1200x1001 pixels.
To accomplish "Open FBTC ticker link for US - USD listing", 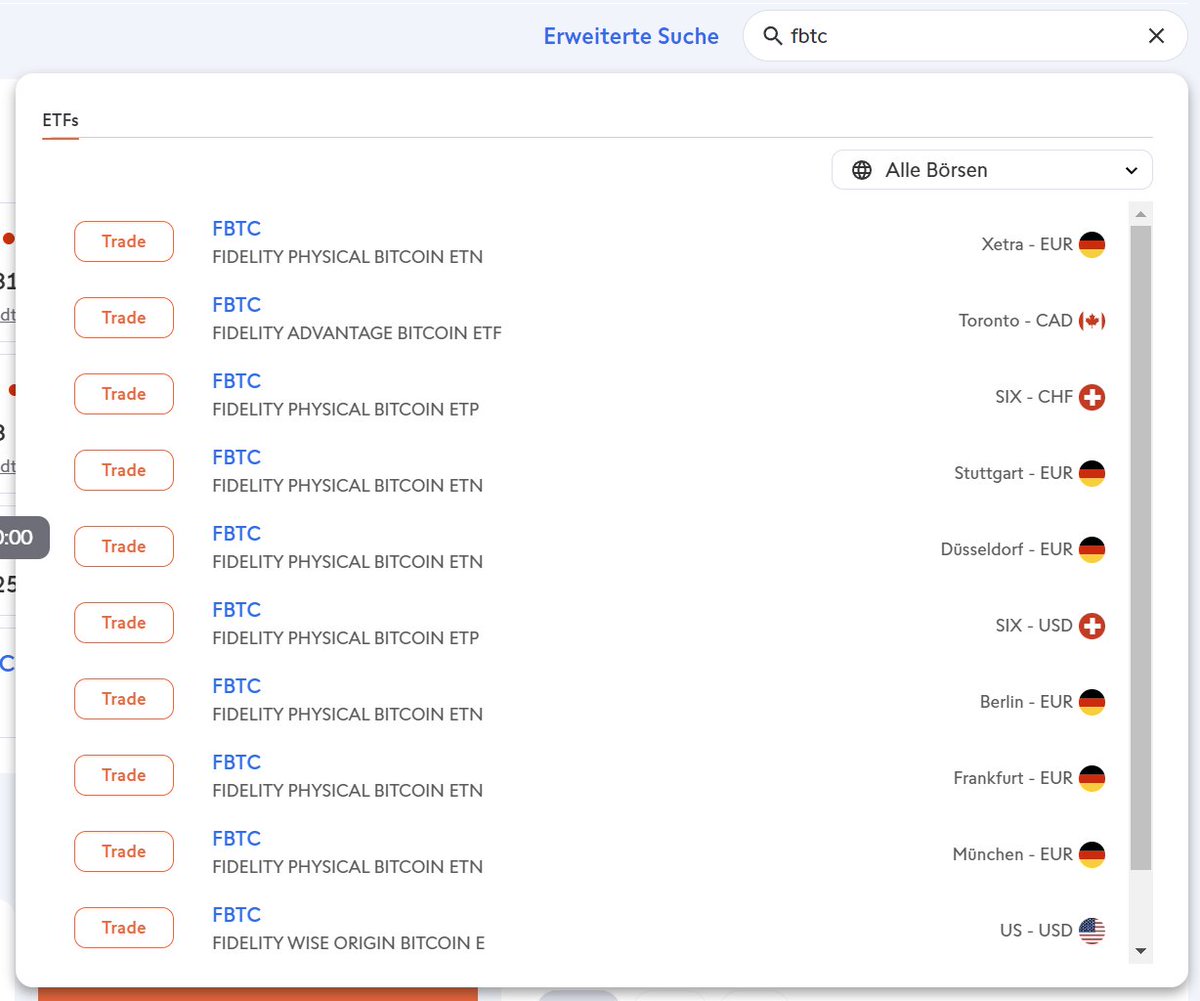I will click(x=236, y=915).
